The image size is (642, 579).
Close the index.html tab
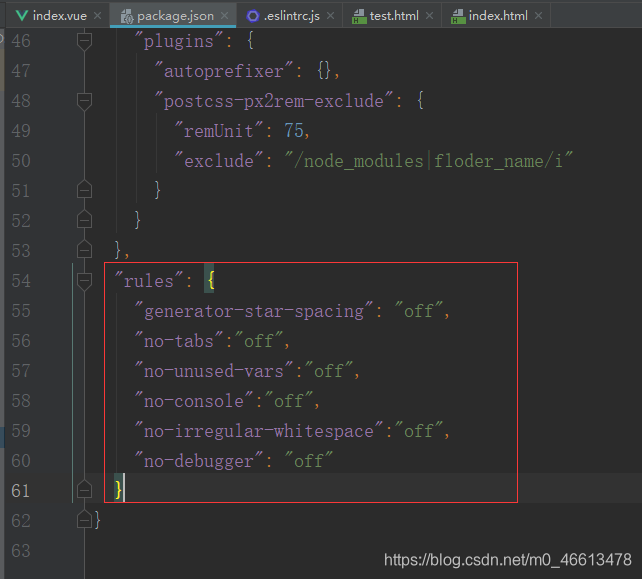[x=538, y=16]
